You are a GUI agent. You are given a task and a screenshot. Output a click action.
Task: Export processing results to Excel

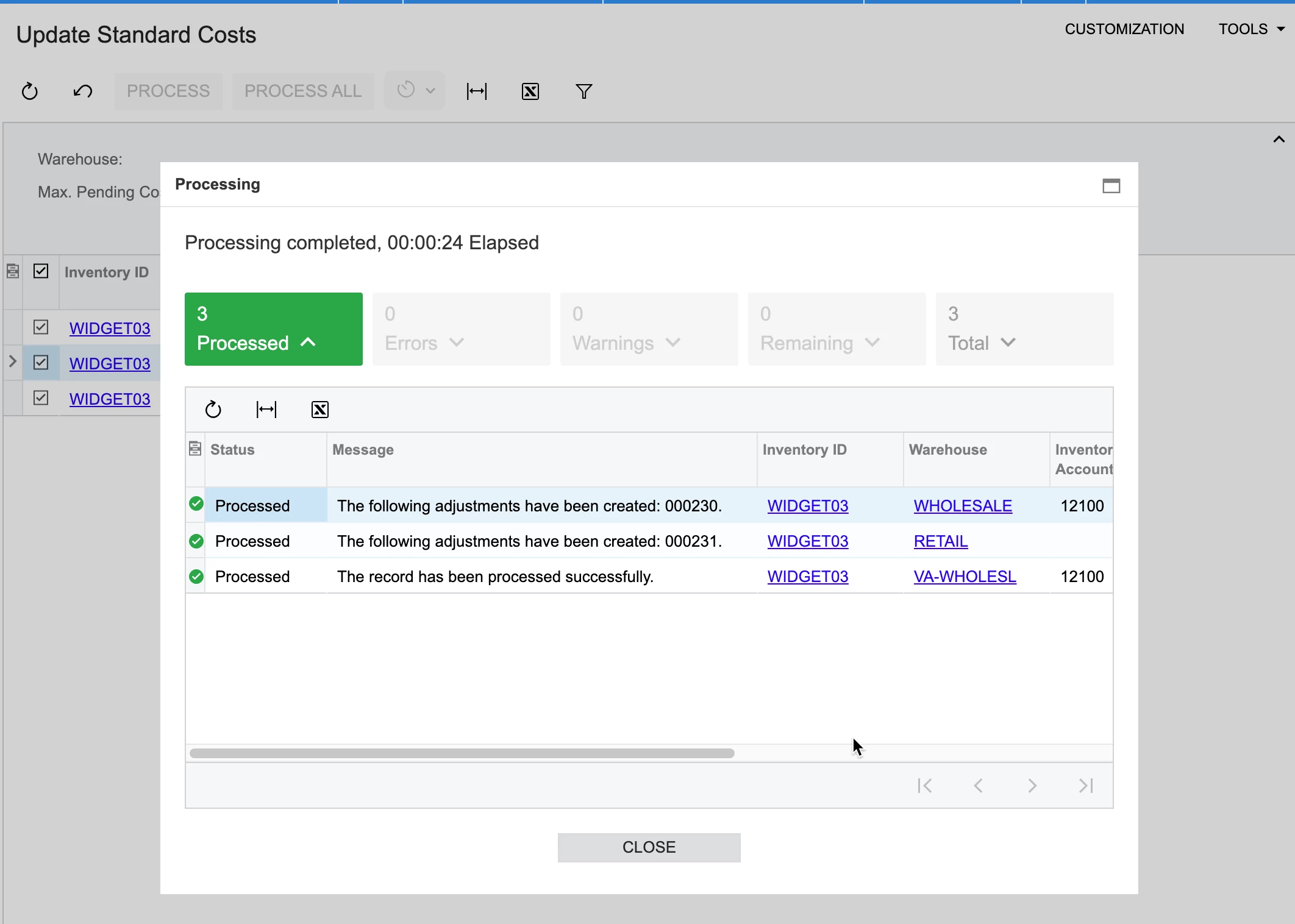pos(319,410)
